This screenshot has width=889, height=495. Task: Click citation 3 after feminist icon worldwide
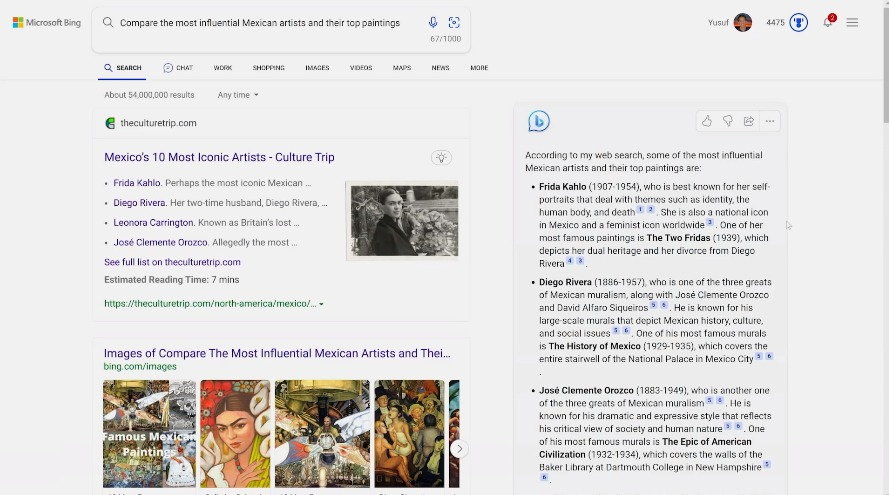pos(709,222)
